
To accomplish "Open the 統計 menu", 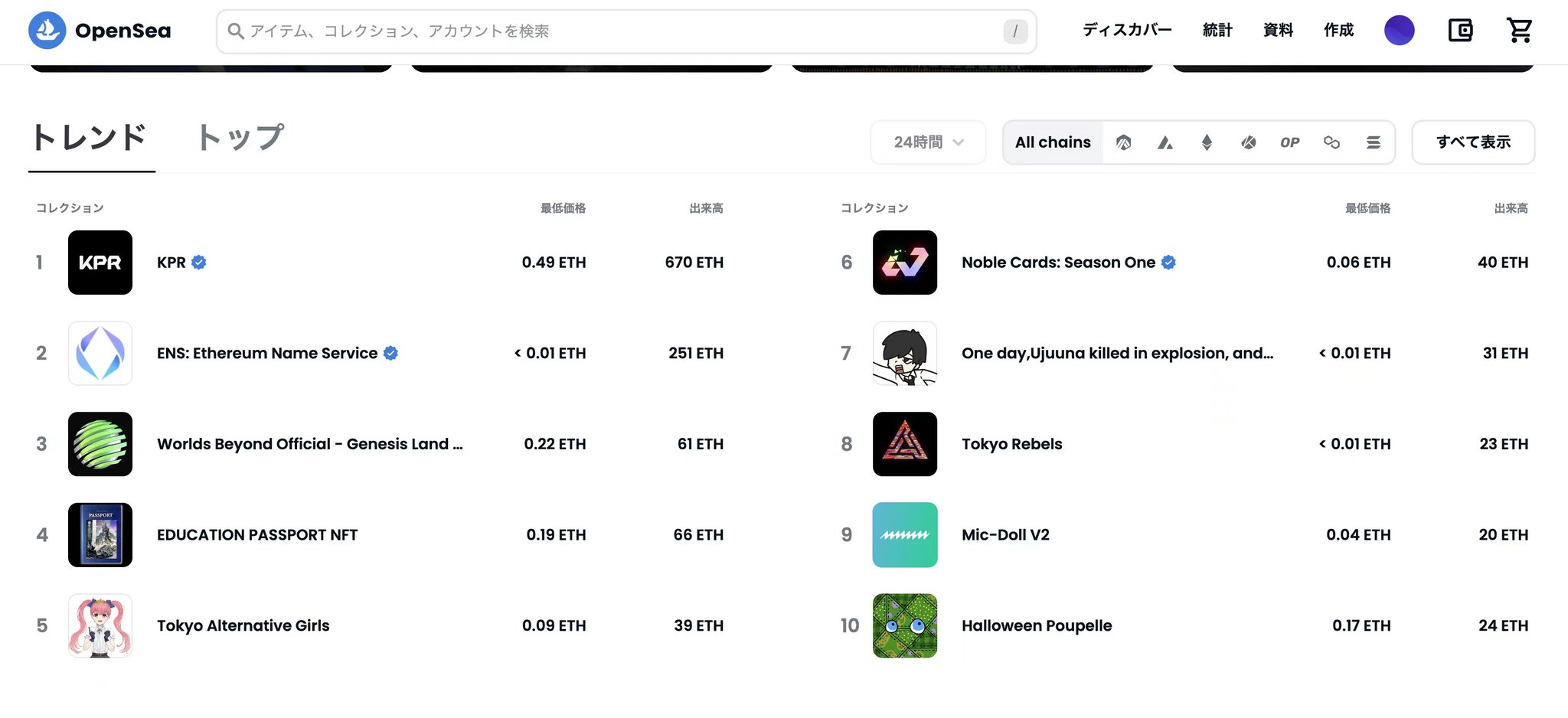I will (x=1217, y=31).
